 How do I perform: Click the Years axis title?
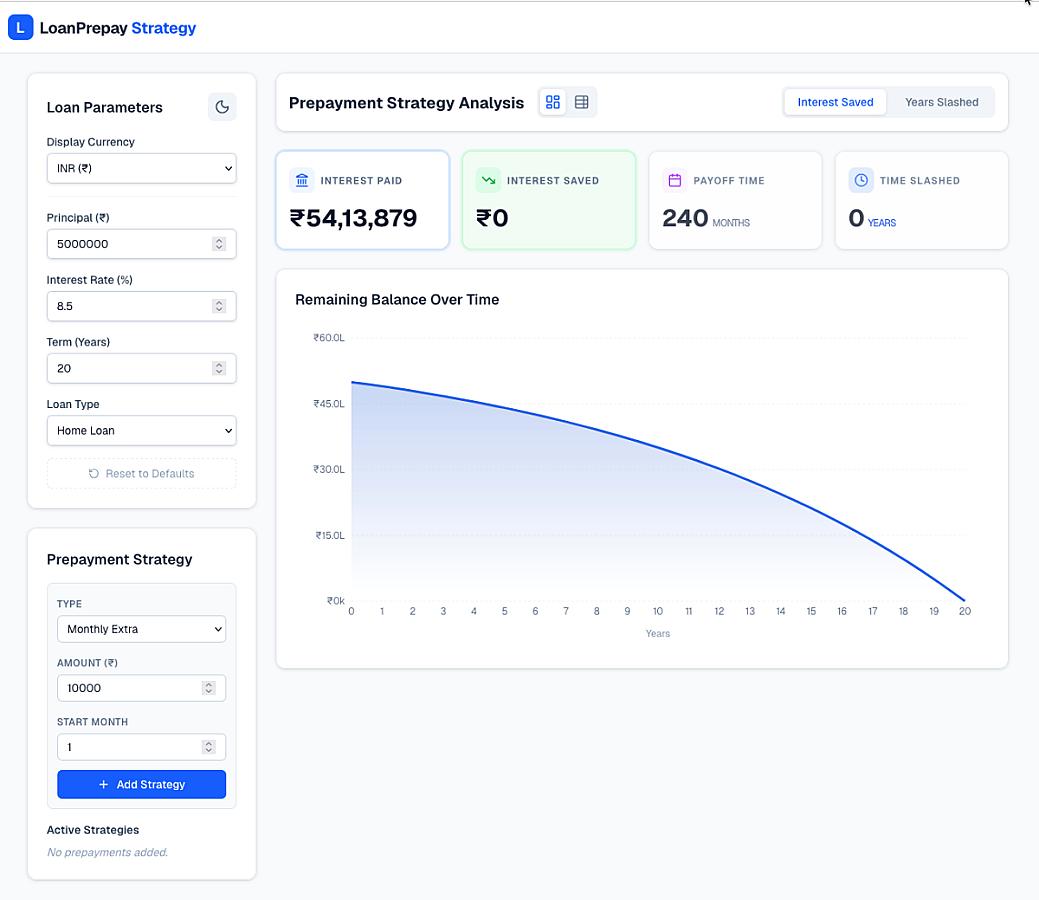click(657, 634)
